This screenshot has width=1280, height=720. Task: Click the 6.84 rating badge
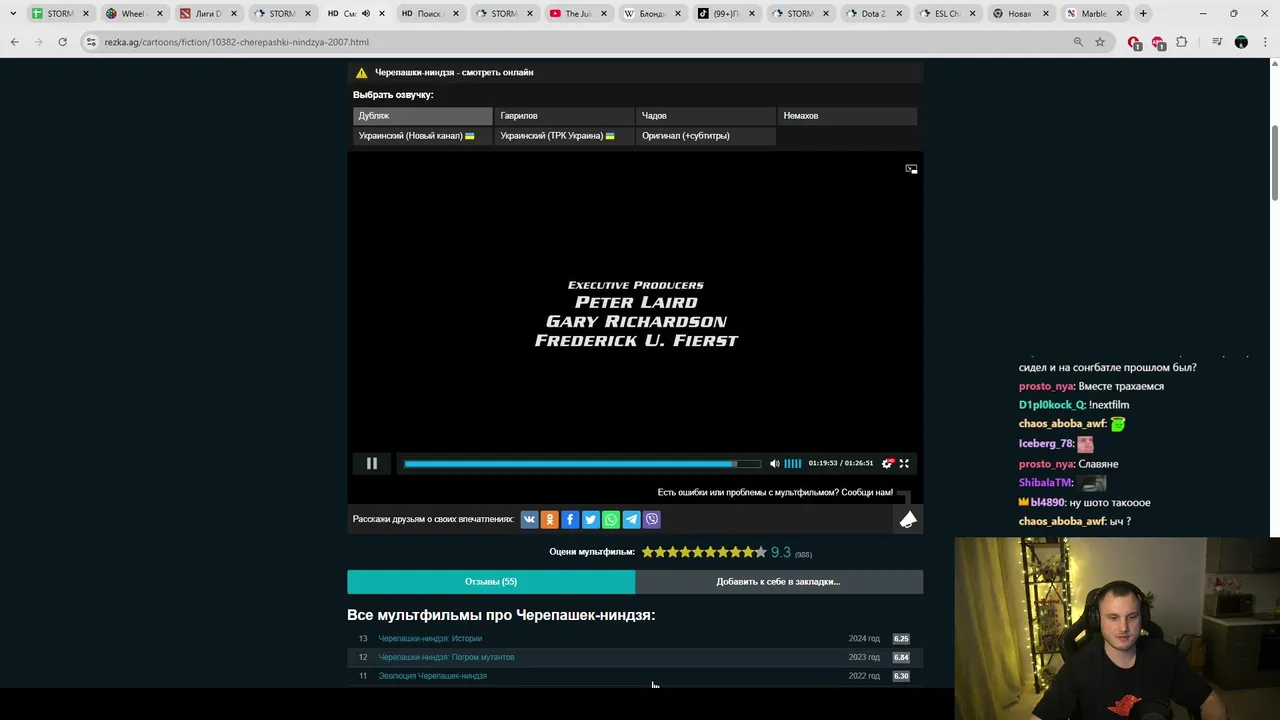pos(901,657)
